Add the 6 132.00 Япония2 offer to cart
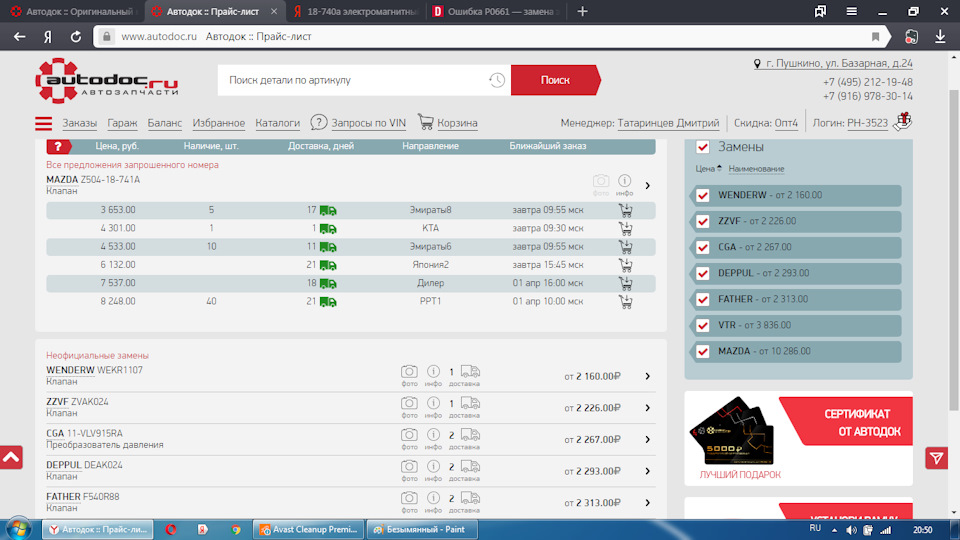960x540 pixels. [625, 265]
